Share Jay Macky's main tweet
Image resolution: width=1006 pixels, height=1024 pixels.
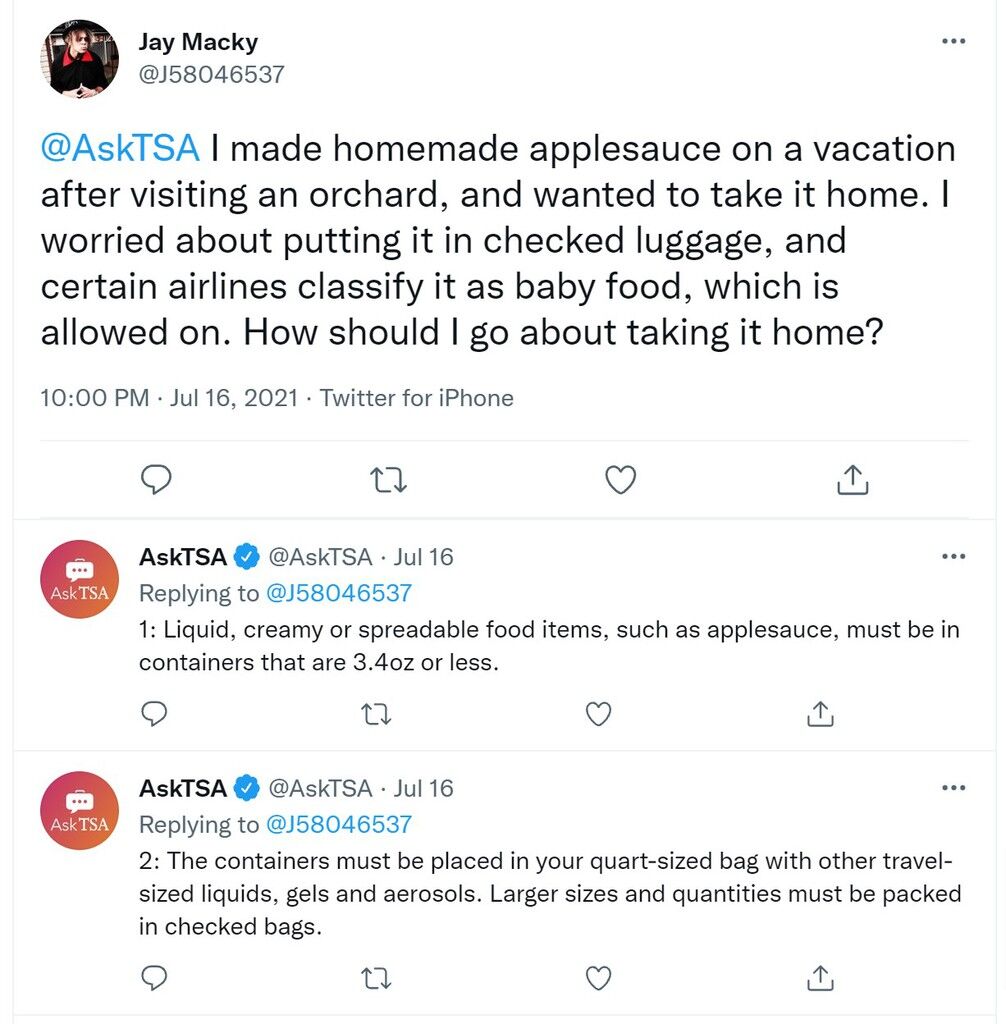click(x=852, y=480)
